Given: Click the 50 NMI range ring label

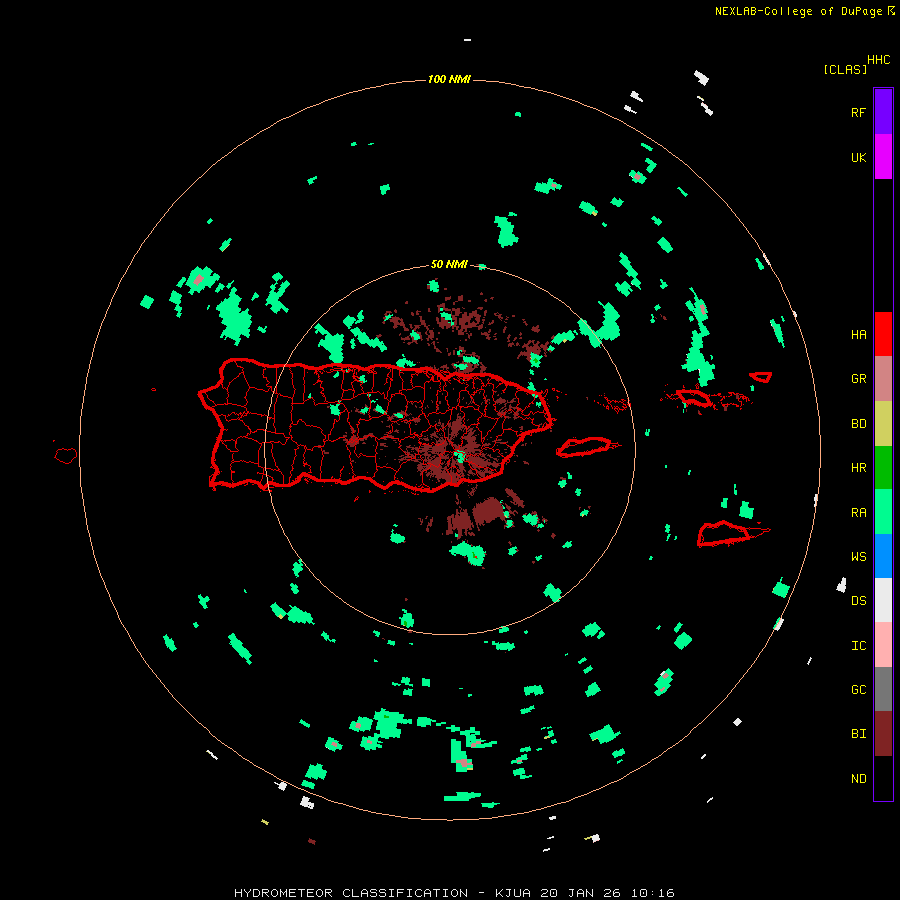Looking at the screenshot, I should [x=449, y=265].
